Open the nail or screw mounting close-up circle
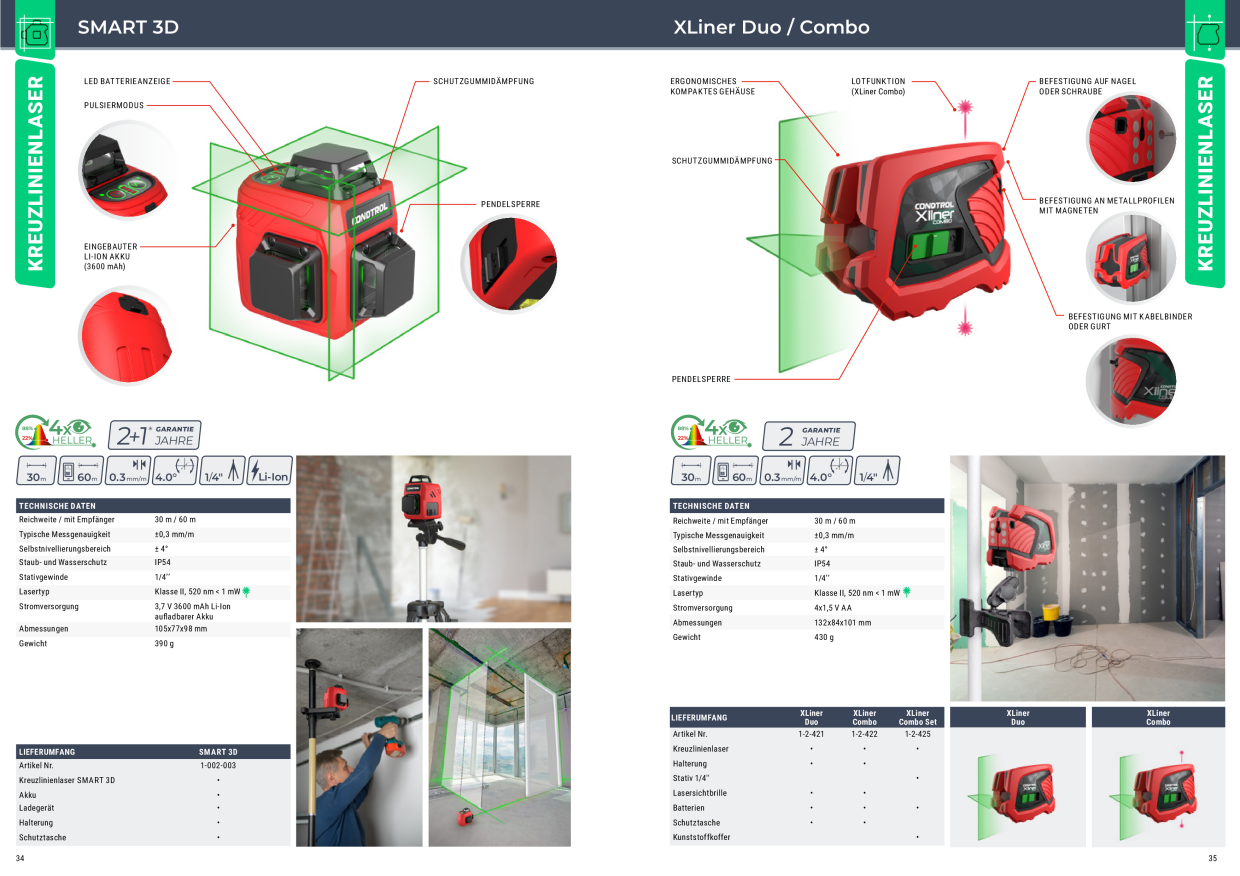Image resolution: width=1240 pixels, height=876 pixels. tap(1130, 140)
